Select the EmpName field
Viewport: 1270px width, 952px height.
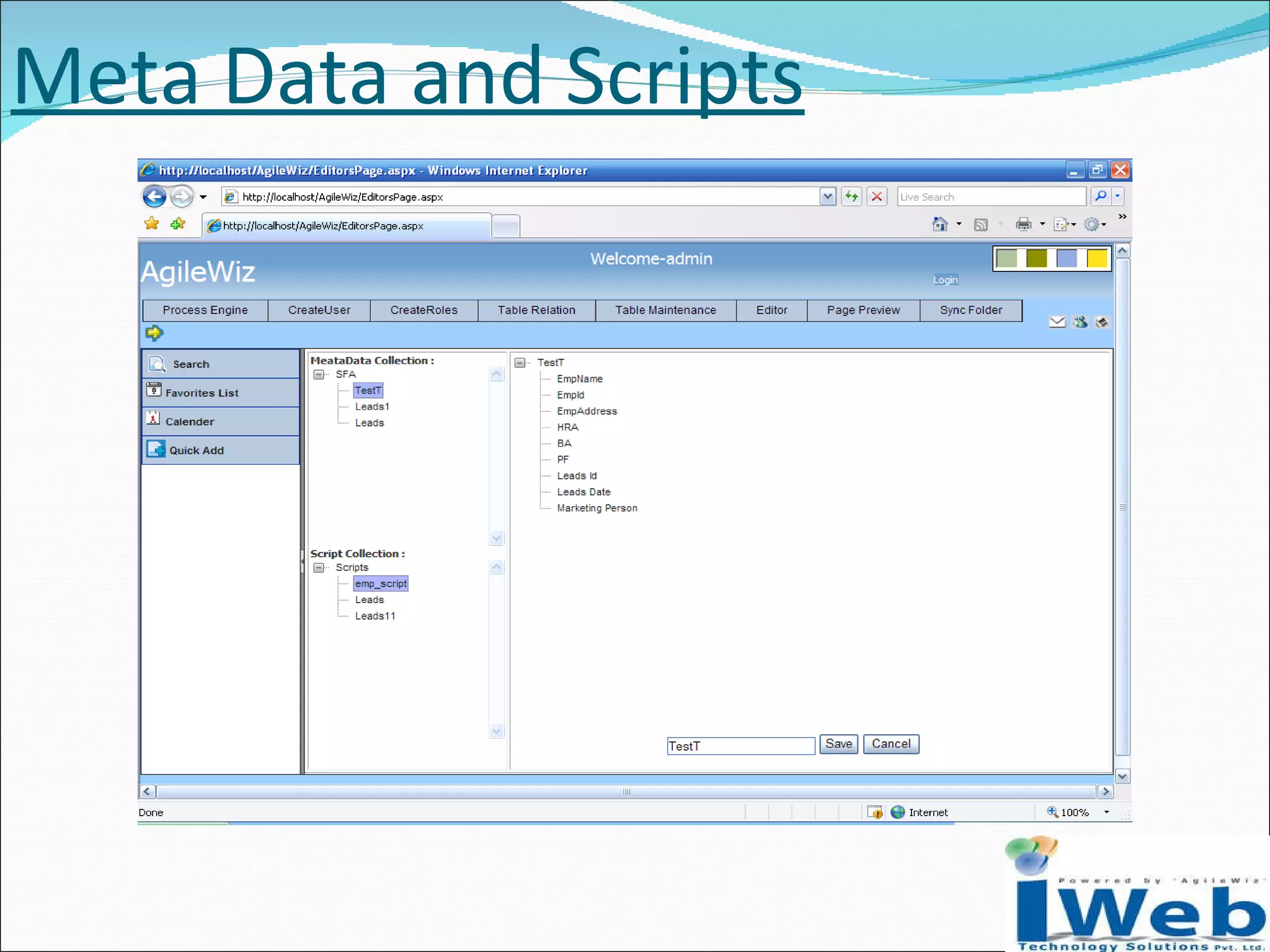coord(580,379)
